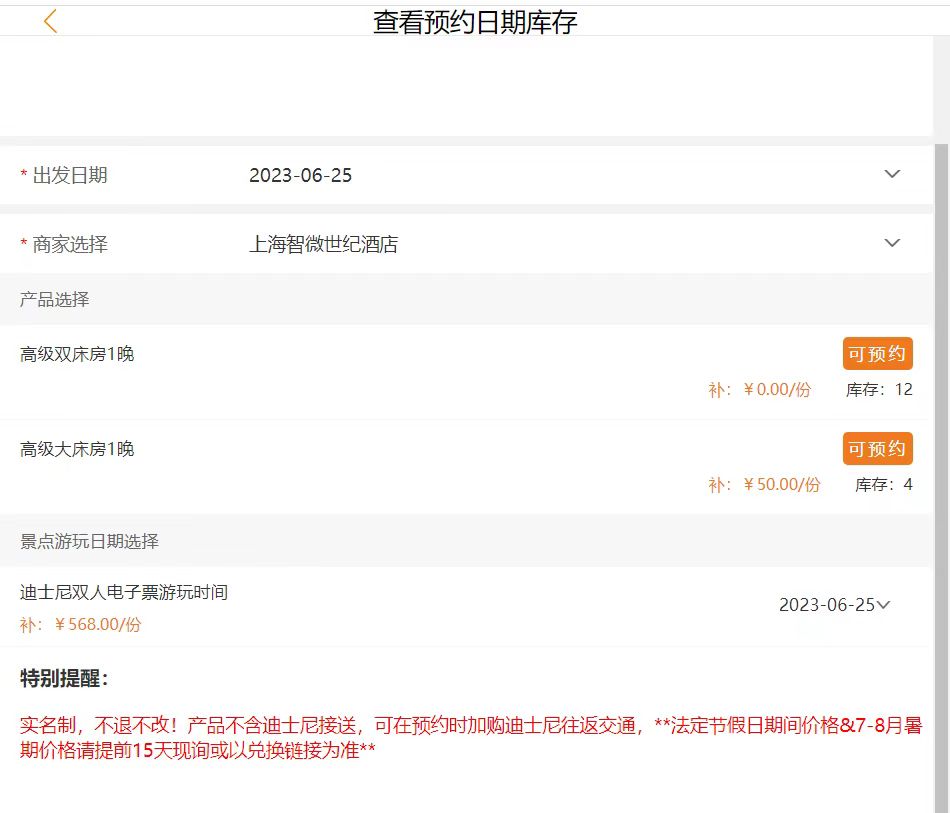Expand the 出发日期 chevron arrow
Screen dimensions: 950x813
click(892, 175)
